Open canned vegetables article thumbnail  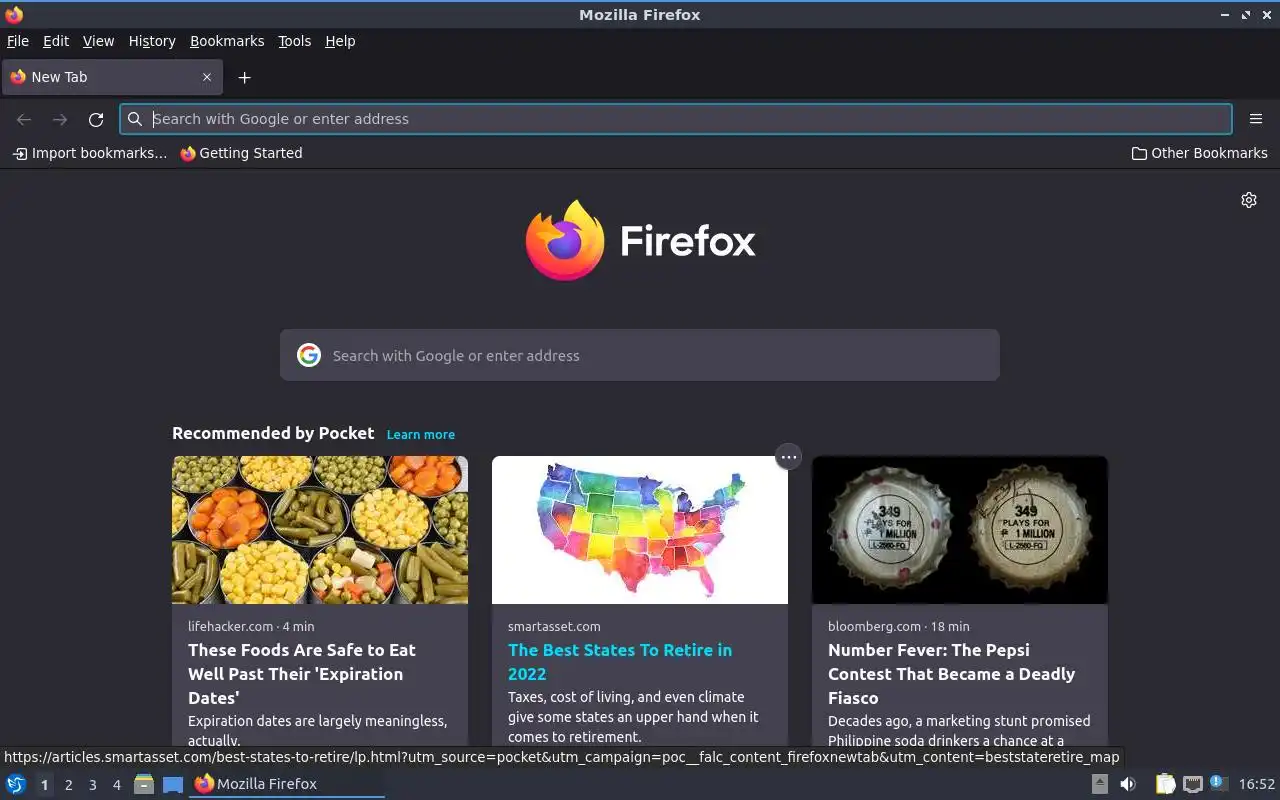coord(320,530)
